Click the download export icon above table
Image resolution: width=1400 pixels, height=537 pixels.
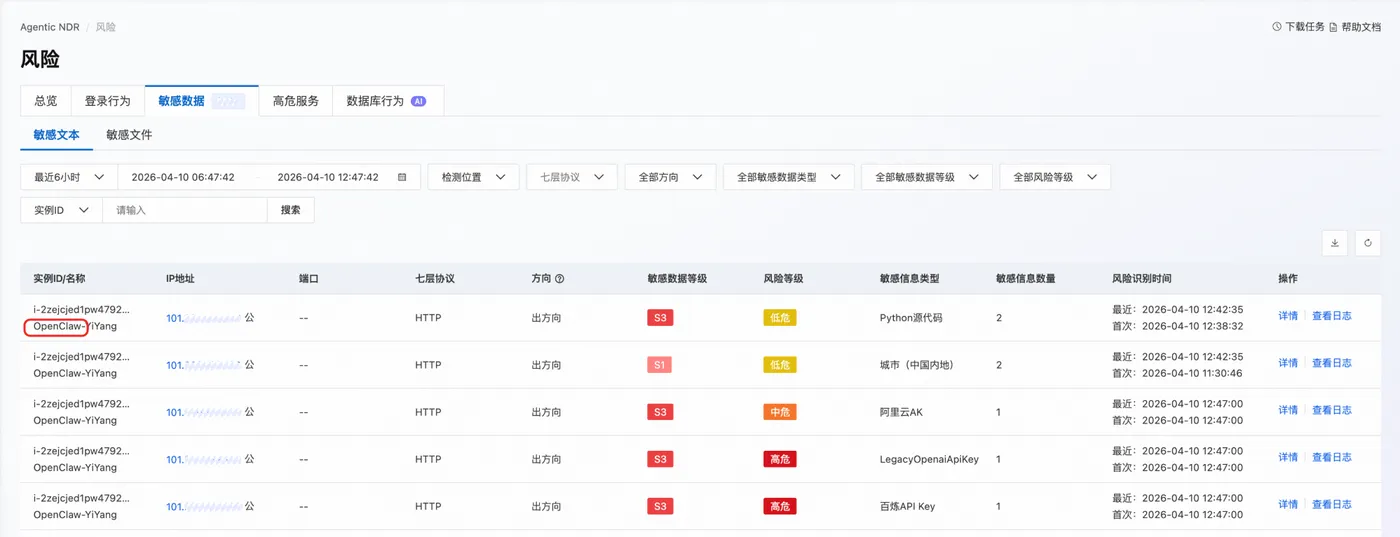(1334, 242)
